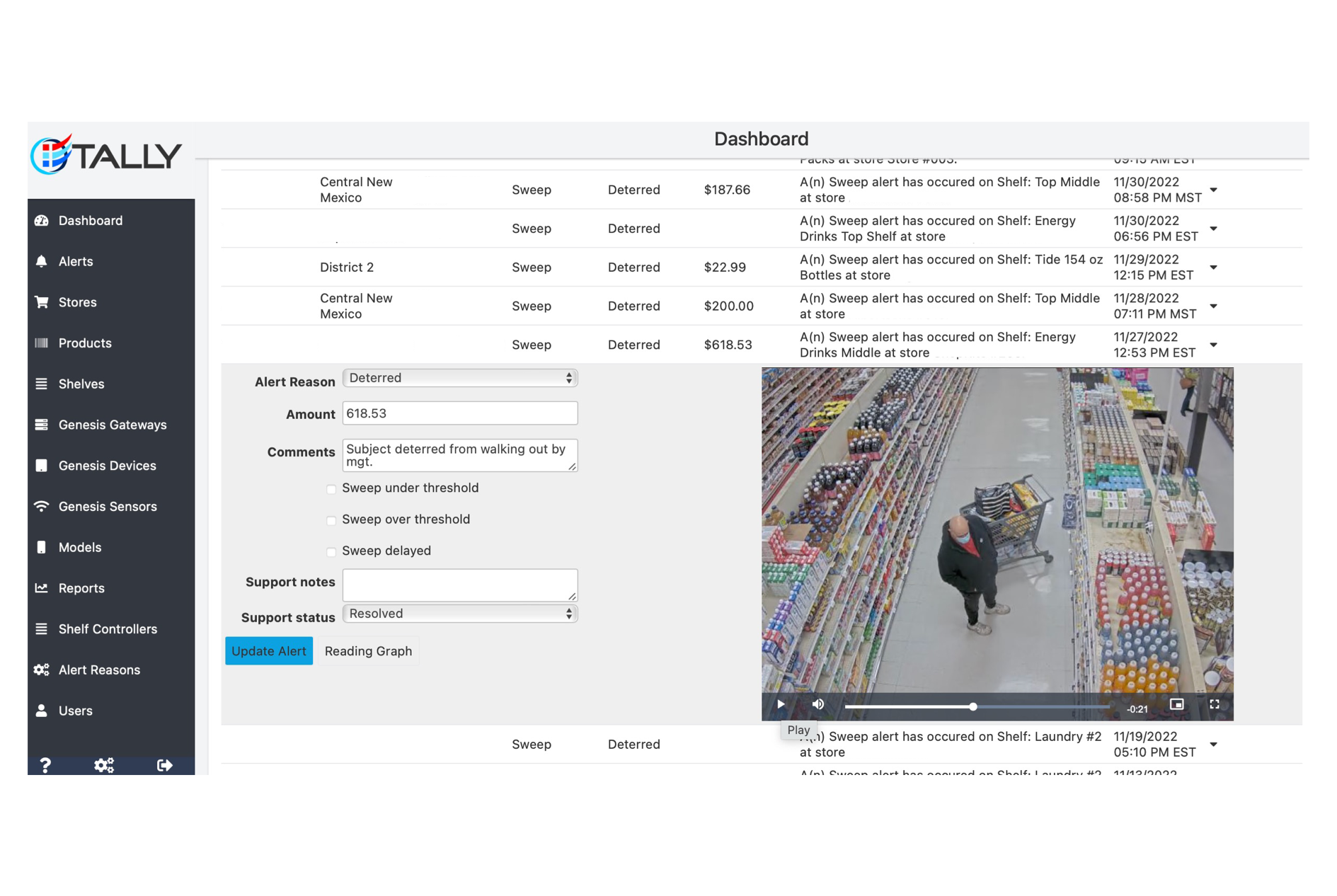Open the Alert Reason dropdown
1337x896 pixels.
(460, 378)
